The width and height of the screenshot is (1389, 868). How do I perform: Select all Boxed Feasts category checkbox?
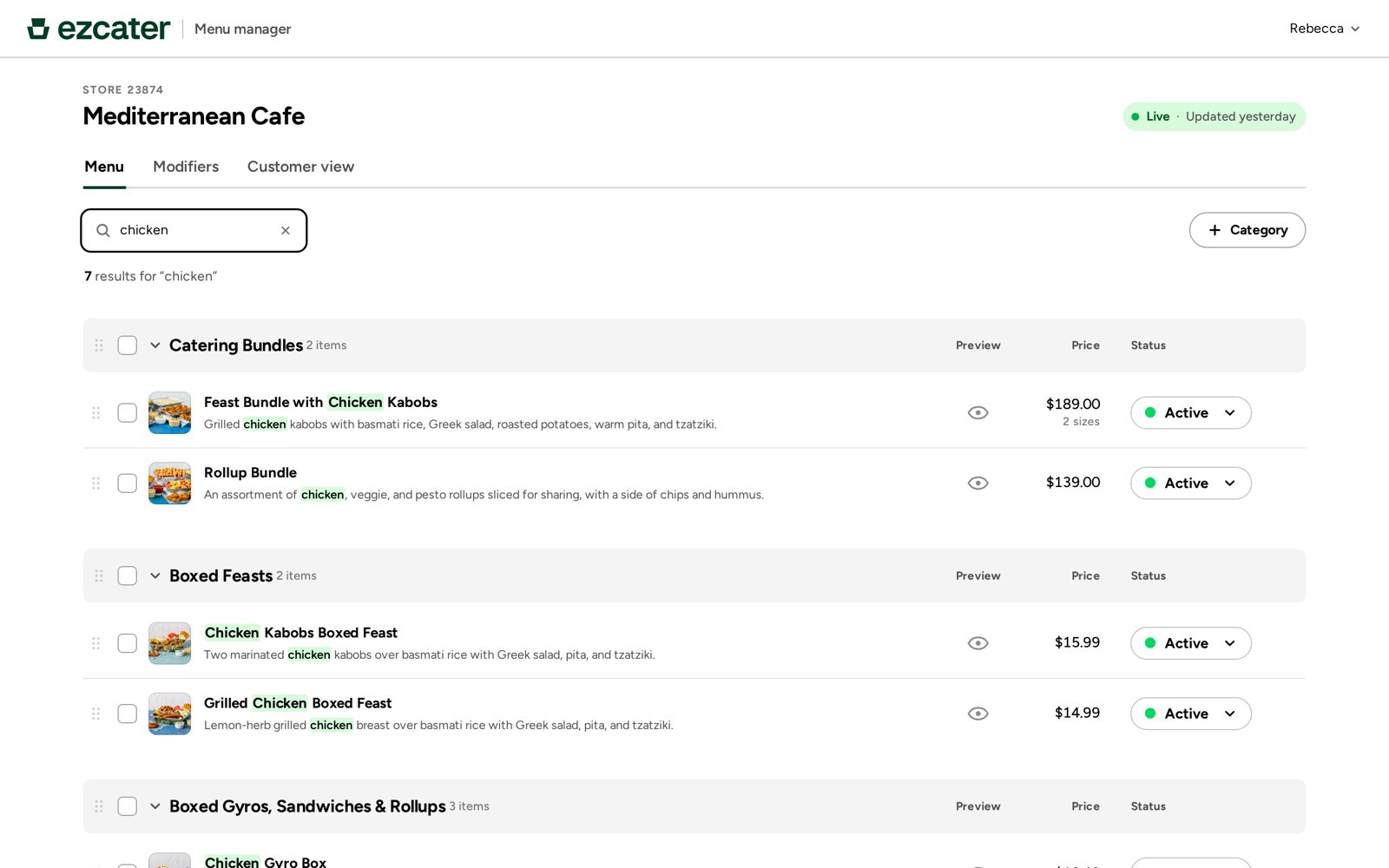point(128,576)
